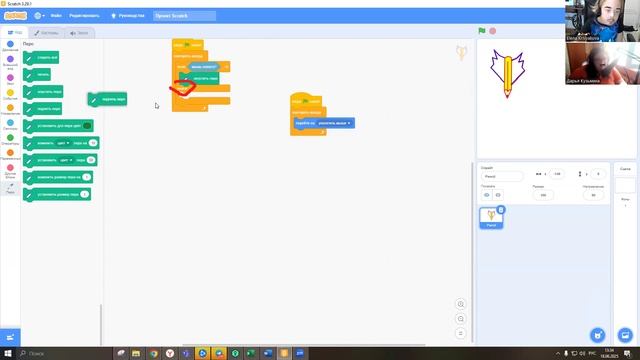The width and height of the screenshot is (640, 360).
Task: Click the 'опустить перо' block inside if
Action: (x=200, y=78)
